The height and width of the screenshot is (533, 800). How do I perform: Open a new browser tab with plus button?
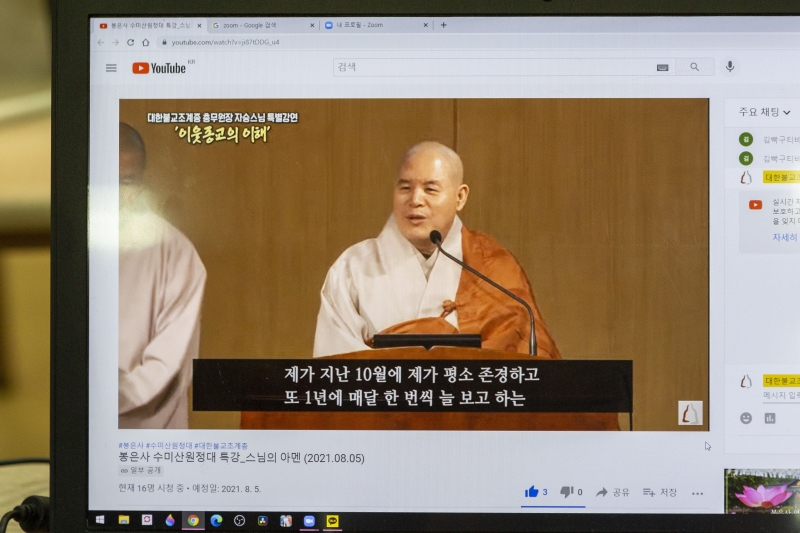pyautogui.click(x=444, y=25)
